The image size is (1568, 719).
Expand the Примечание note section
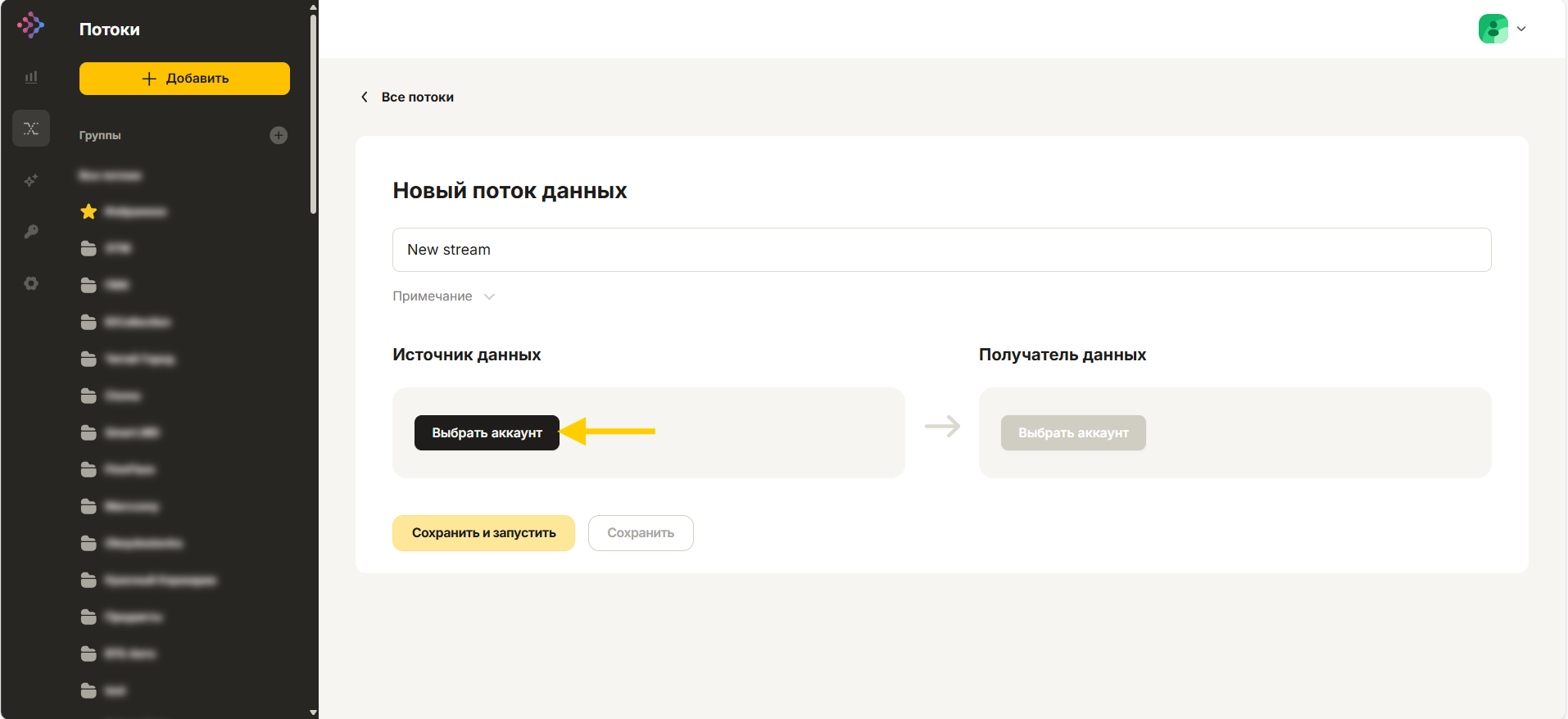[x=443, y=296]
